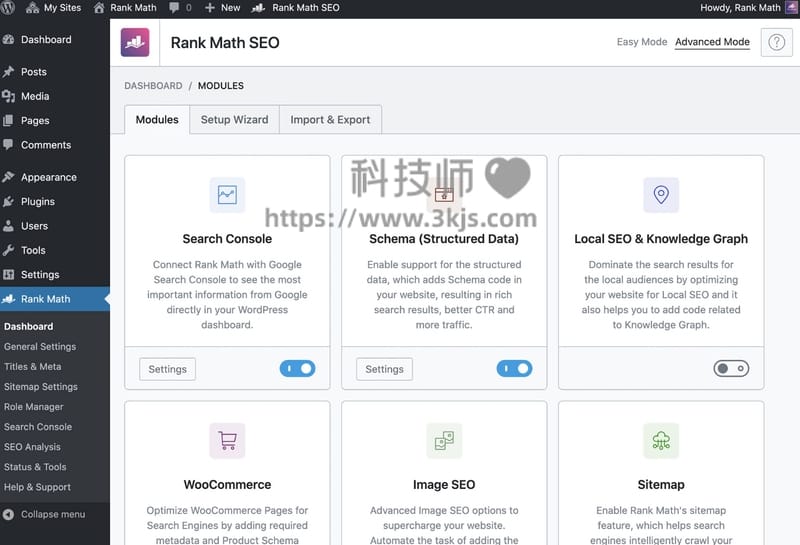The height and width of the screenshot is (545, 800).
Task: Open Dashboard in the WordPress sidebar
Action: click(x=55, y=39)
